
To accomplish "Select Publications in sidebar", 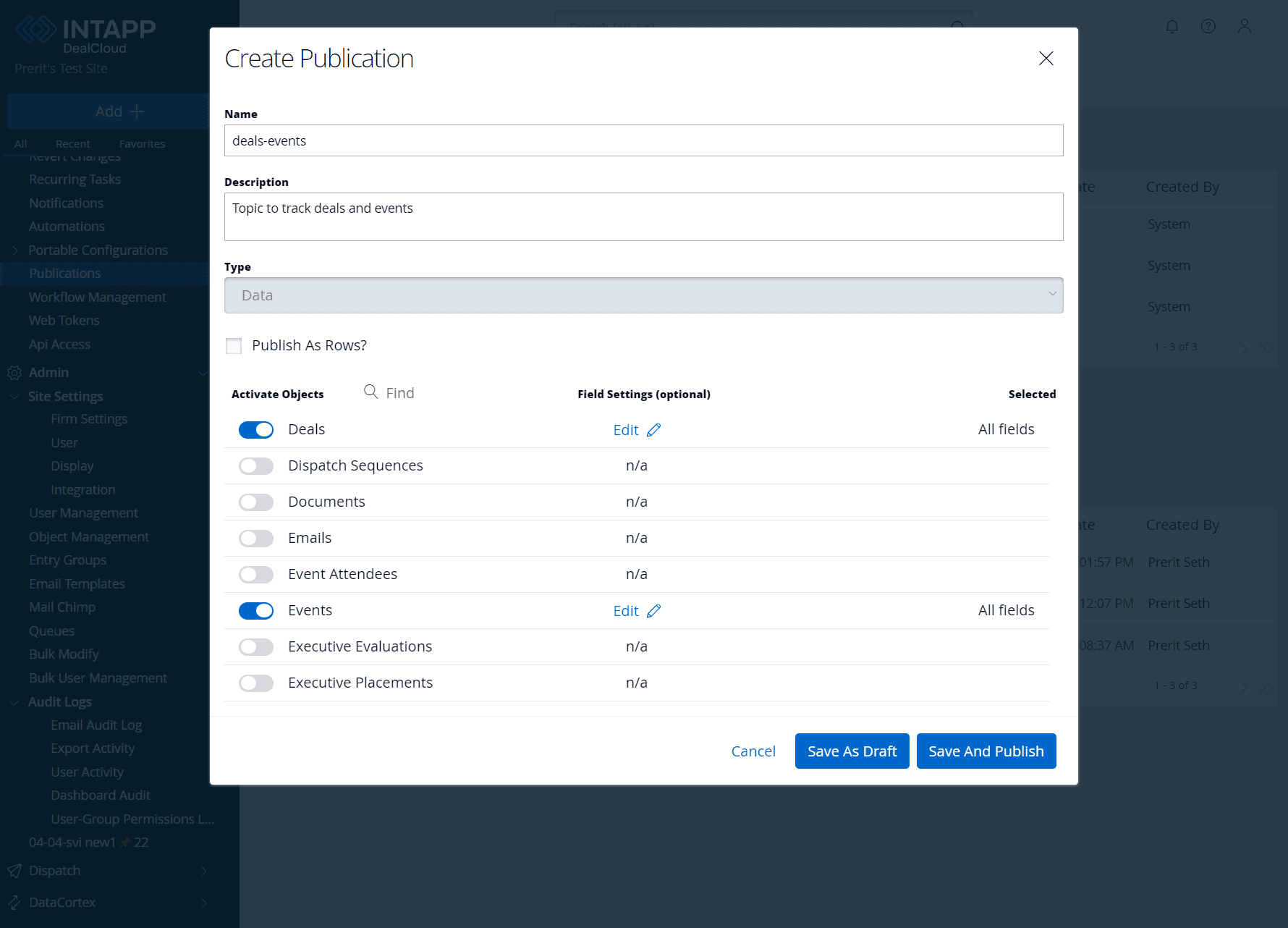I will [x=65, y=274].
